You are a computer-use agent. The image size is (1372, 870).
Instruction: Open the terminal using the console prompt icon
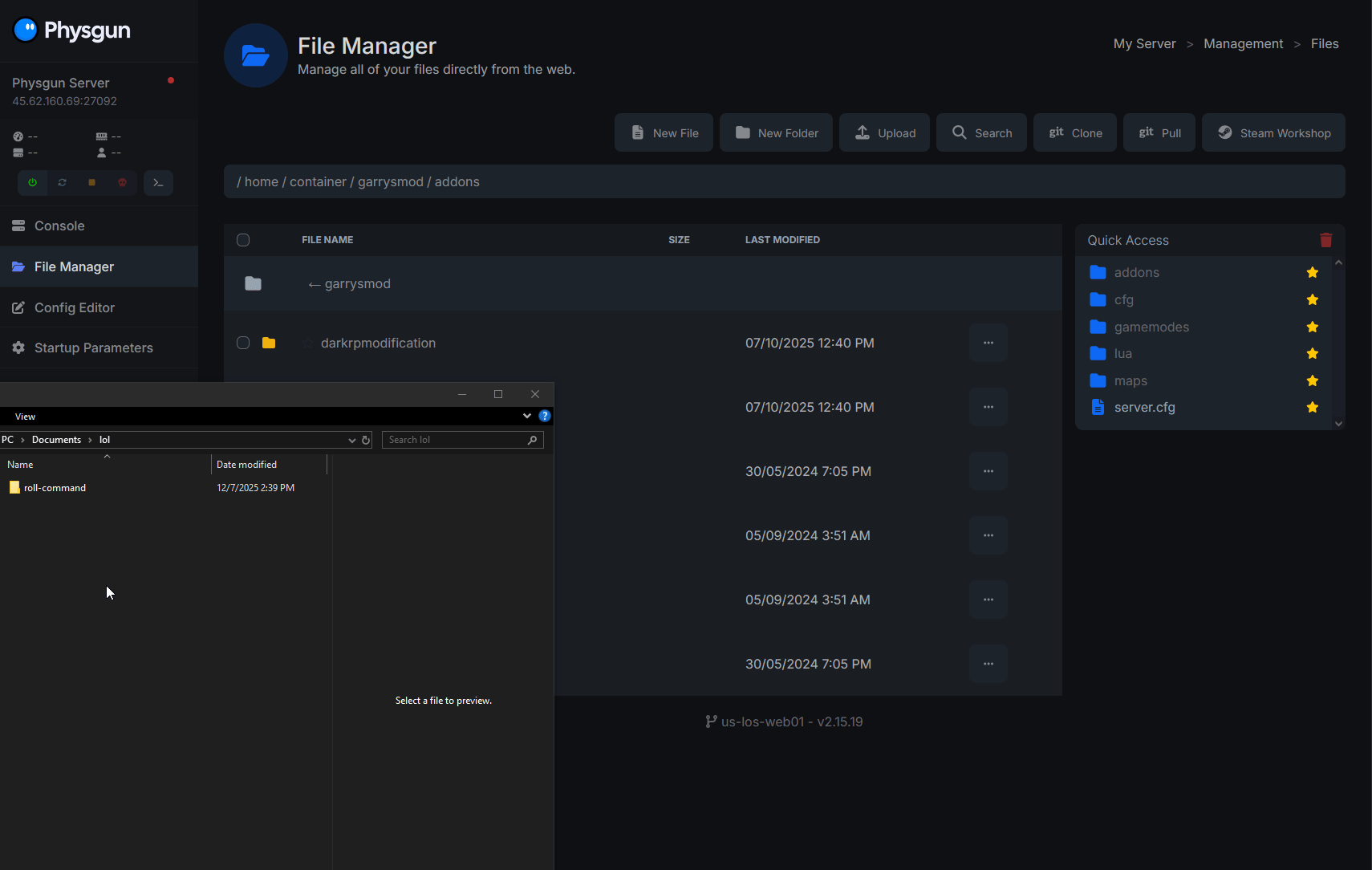[158, 182]
